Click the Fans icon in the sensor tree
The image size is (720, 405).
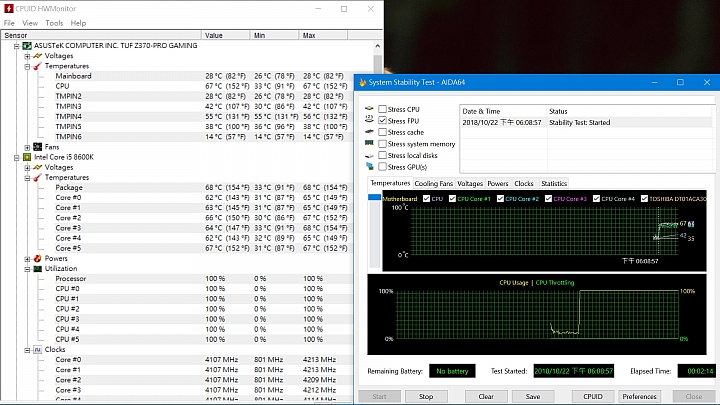pyautogui.click(x=38, y=147)
